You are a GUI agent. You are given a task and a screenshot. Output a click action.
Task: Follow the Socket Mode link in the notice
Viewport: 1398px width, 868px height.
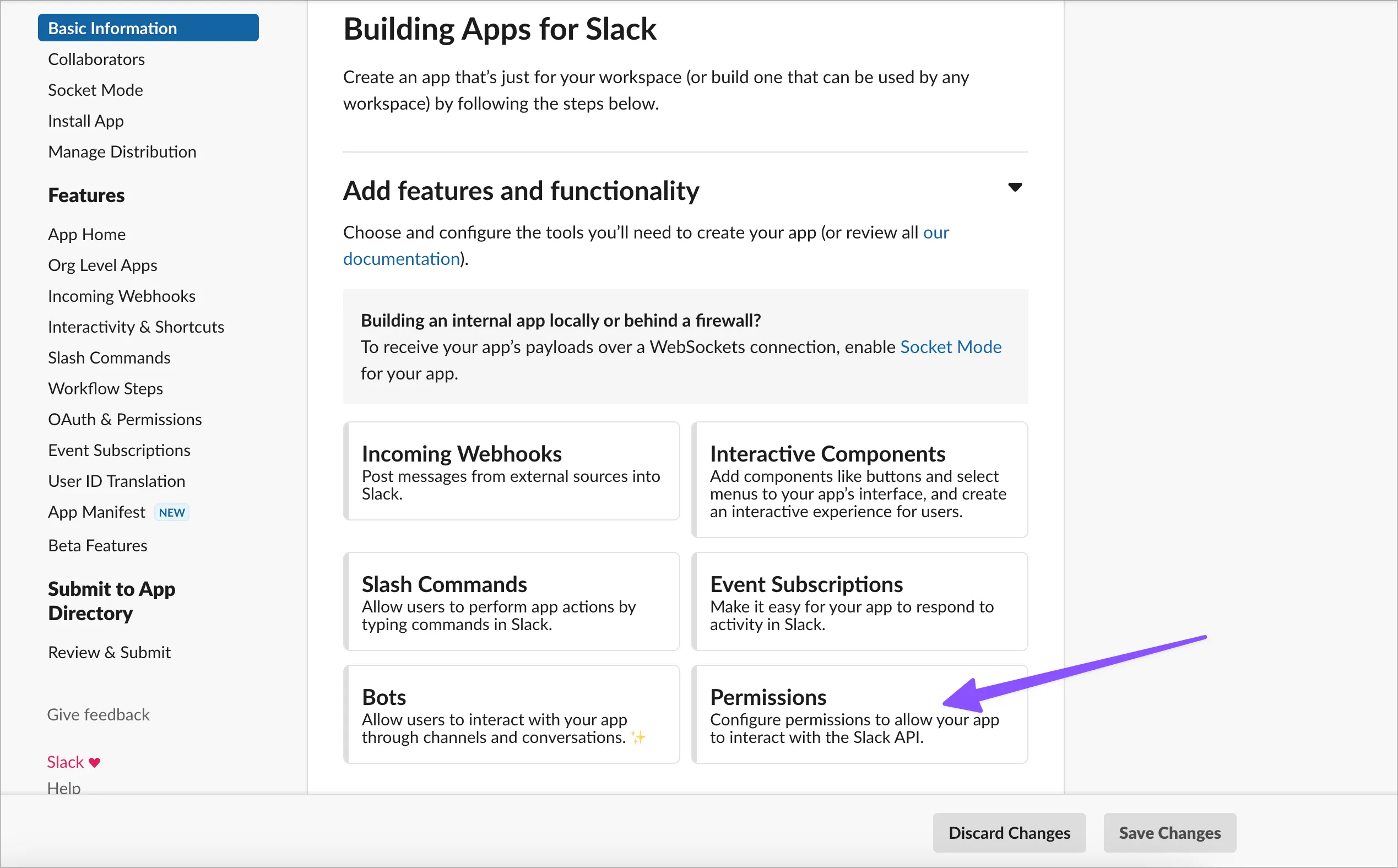point(950,347)
